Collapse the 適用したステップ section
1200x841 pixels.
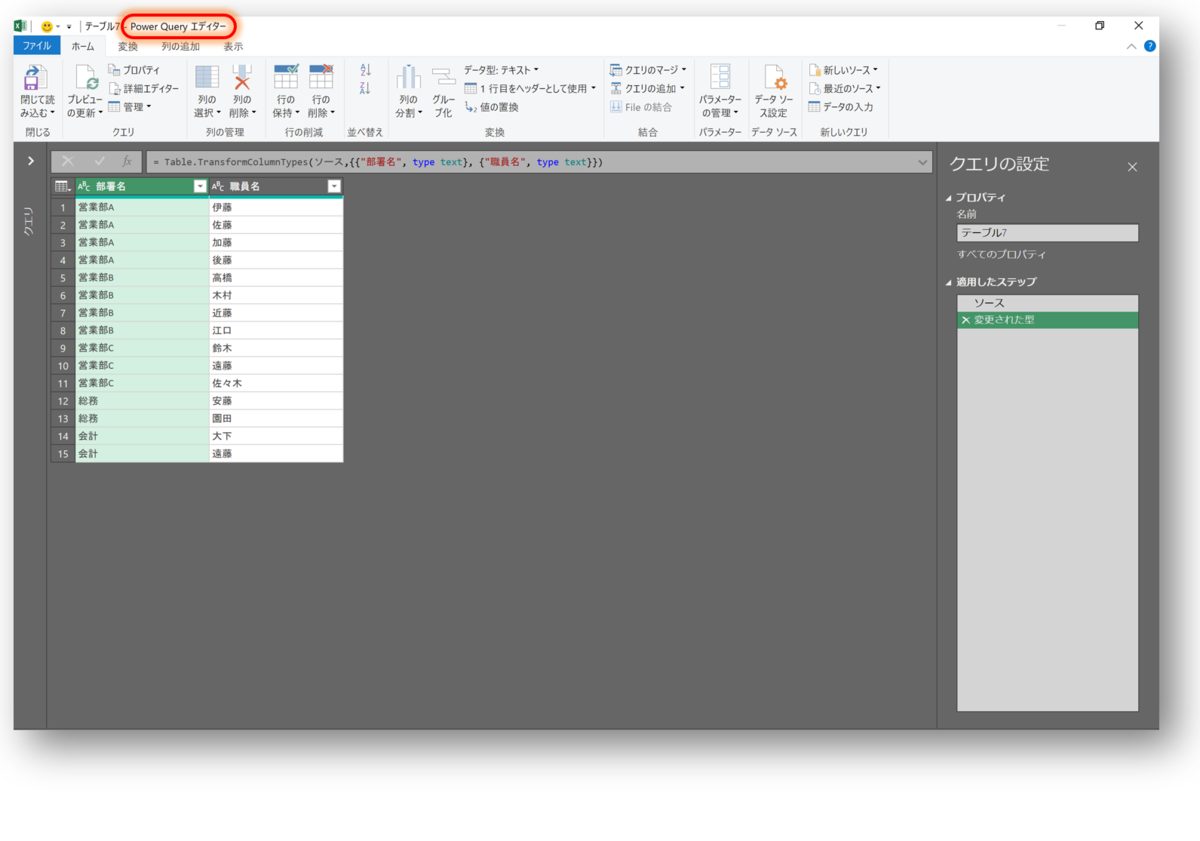(949, 283)
